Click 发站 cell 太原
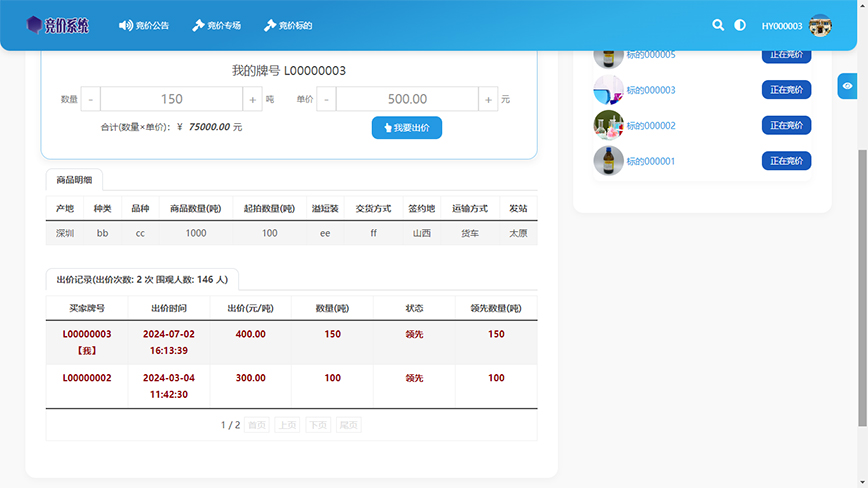 [x=518, y=233]
